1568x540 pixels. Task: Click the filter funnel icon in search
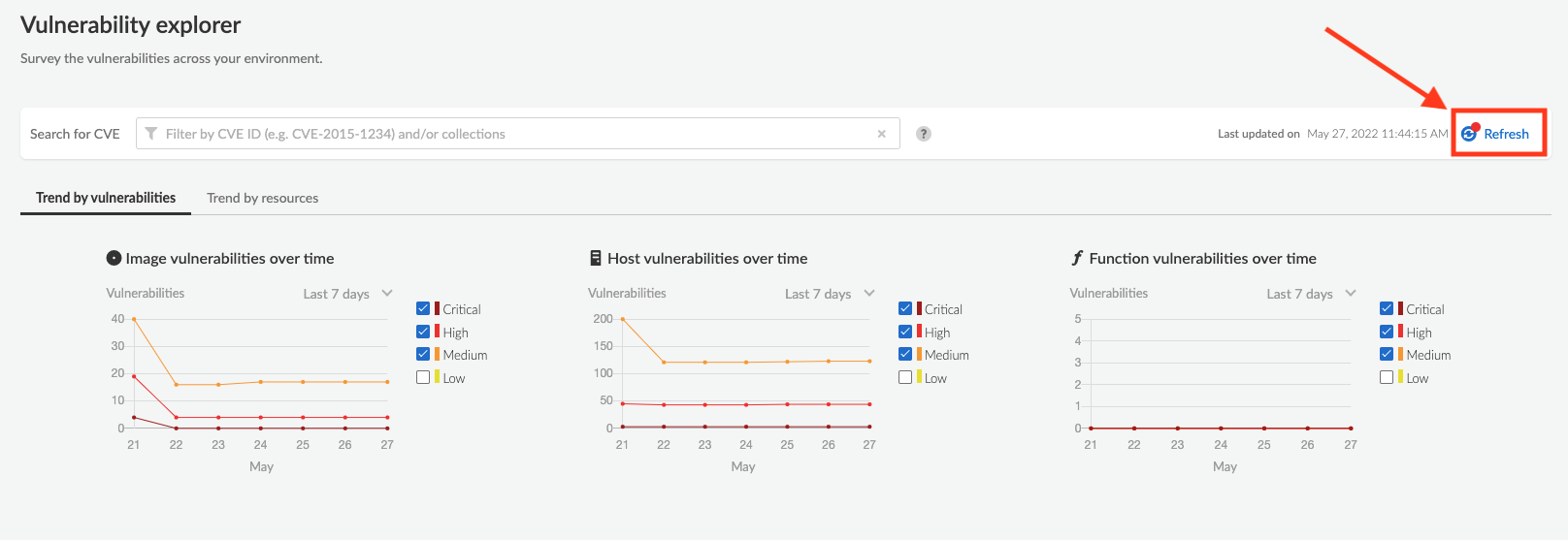point(151,134)
